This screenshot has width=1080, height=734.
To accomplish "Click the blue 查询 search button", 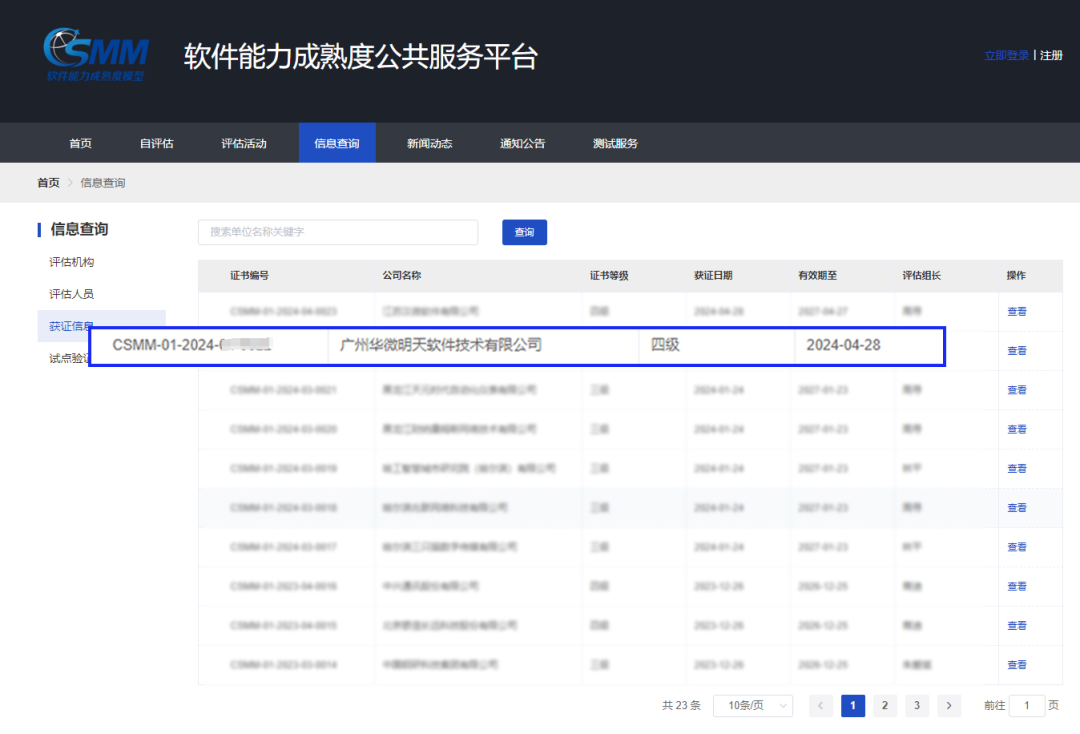I will click(x=524, y=232).
